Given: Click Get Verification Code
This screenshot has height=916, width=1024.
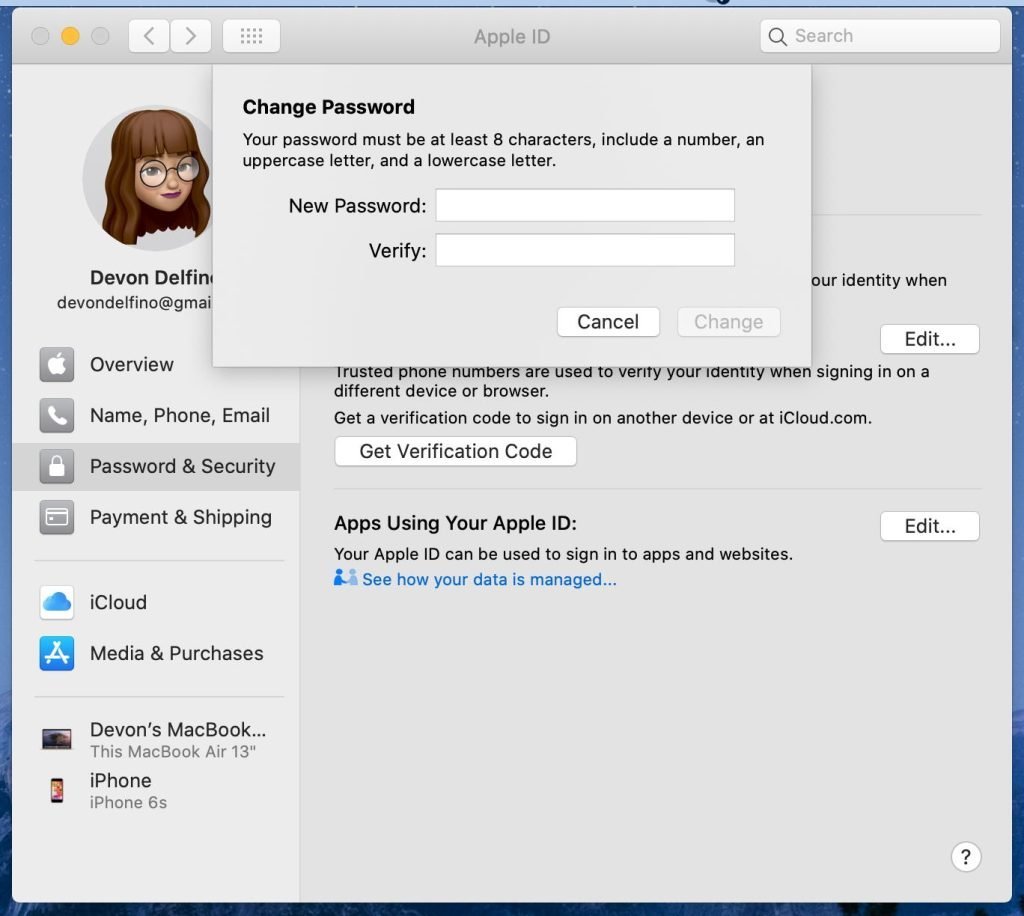Looking at the screenshot, I should point(456,451).
